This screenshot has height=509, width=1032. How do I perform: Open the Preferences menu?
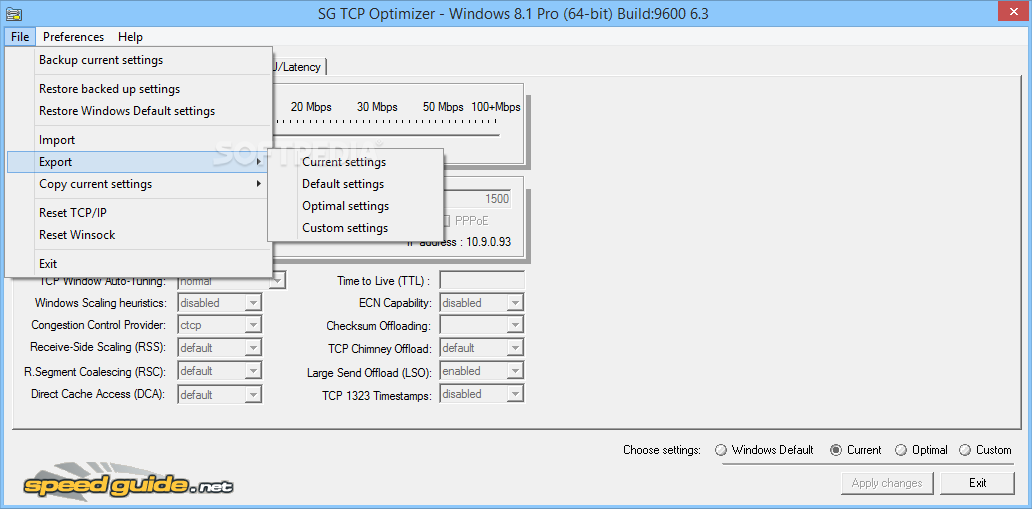[73, 37]
